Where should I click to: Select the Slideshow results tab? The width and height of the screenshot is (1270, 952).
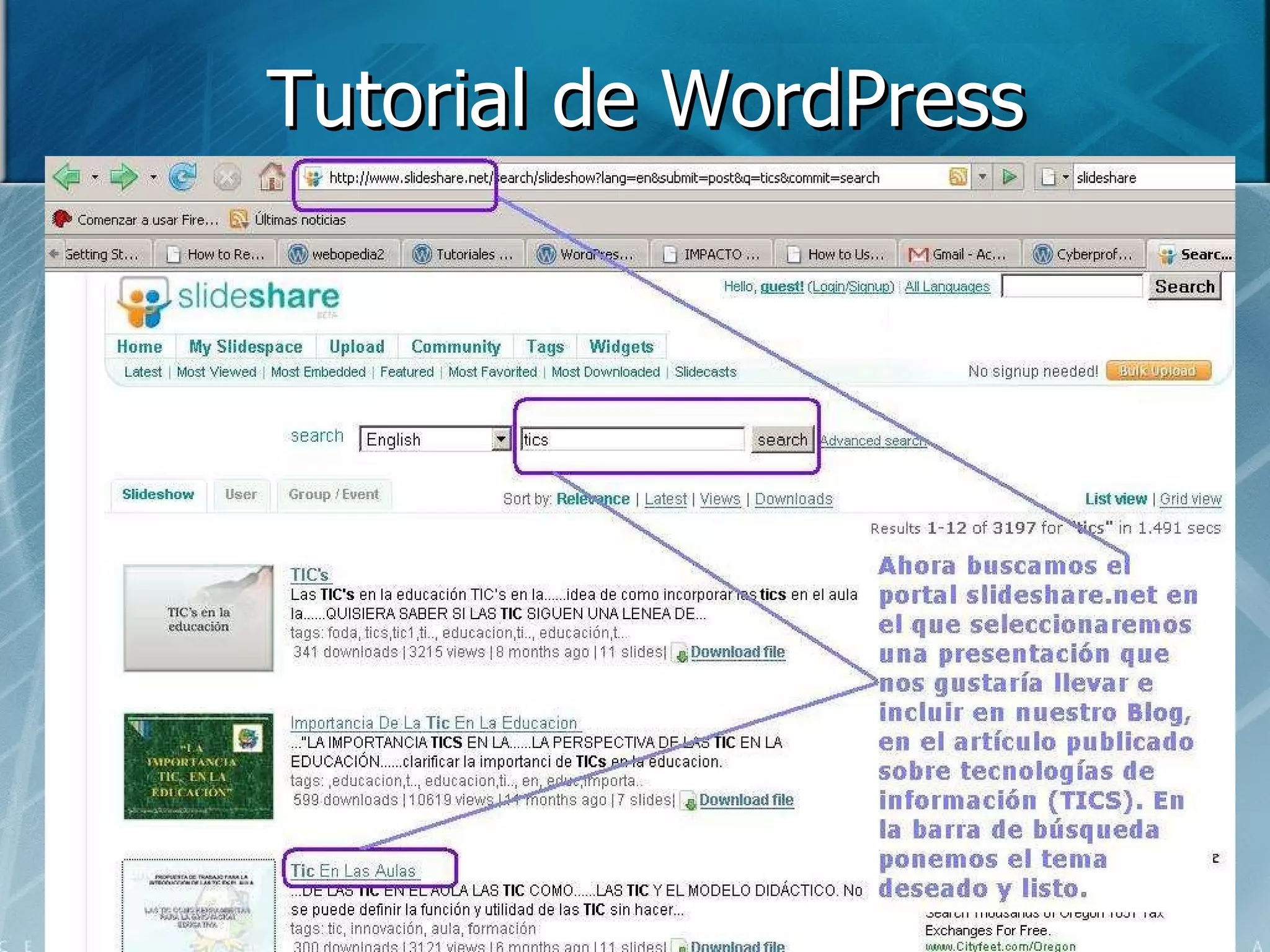click(158, 495)
